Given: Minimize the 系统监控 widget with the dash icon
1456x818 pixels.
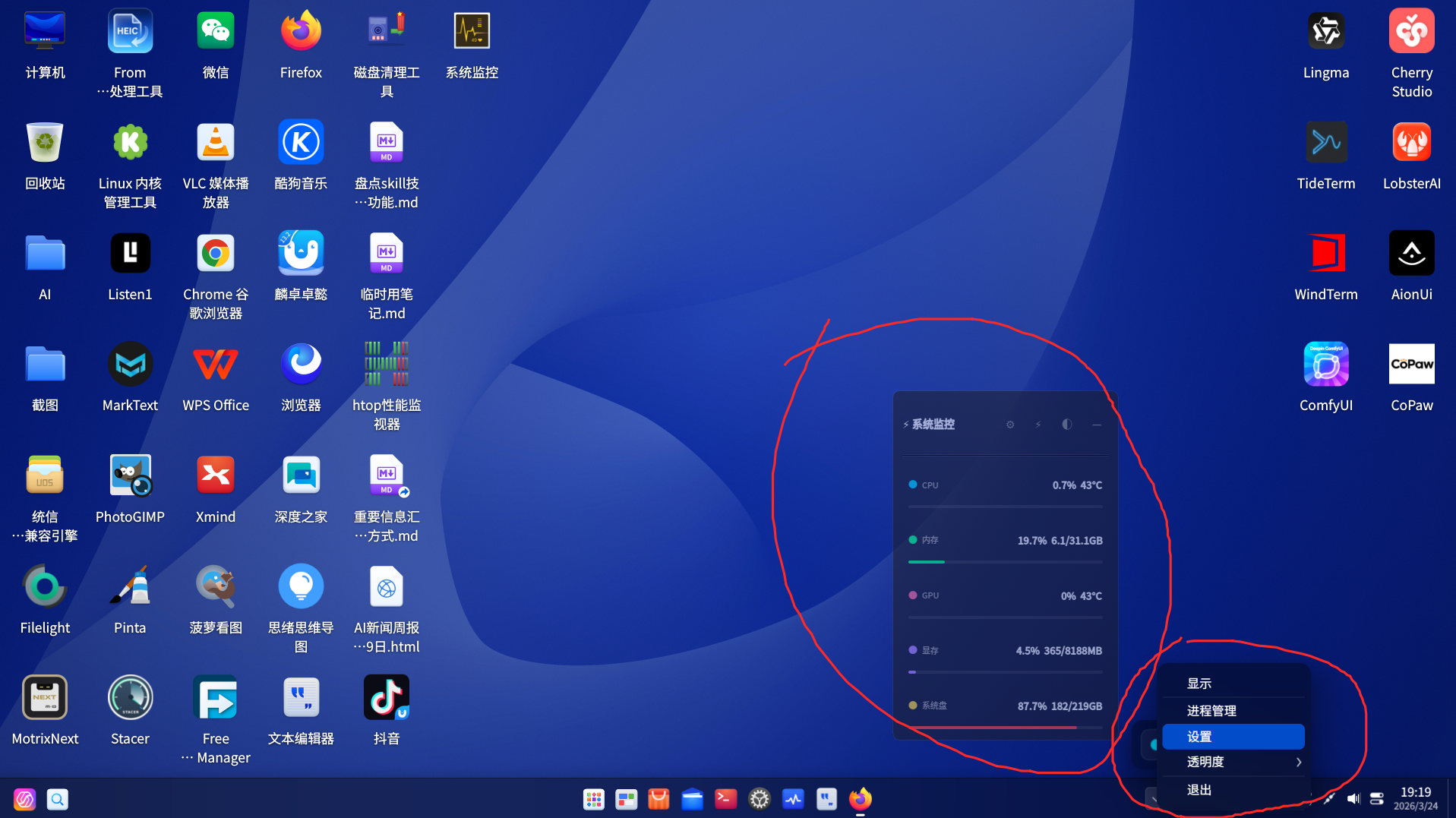Looking at the screenshot, I should pos(1097,425).
